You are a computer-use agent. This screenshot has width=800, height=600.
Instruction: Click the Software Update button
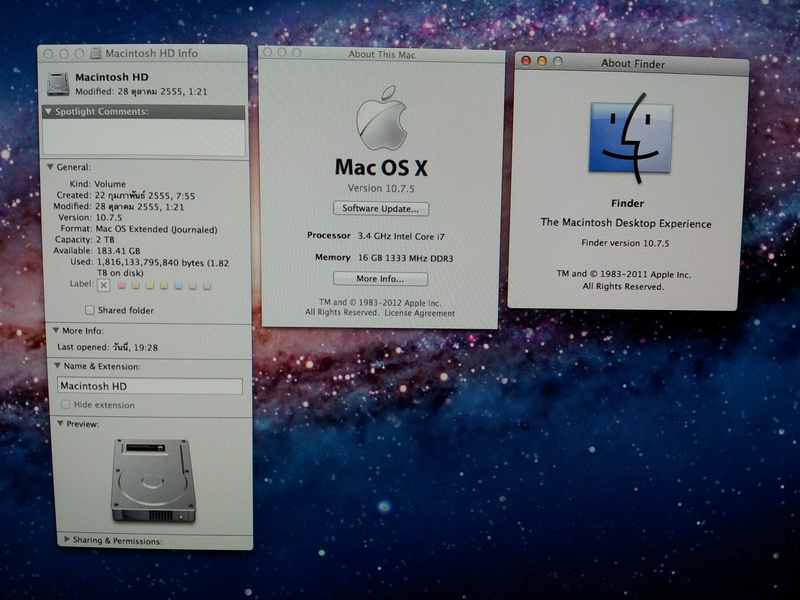(381, 208)
